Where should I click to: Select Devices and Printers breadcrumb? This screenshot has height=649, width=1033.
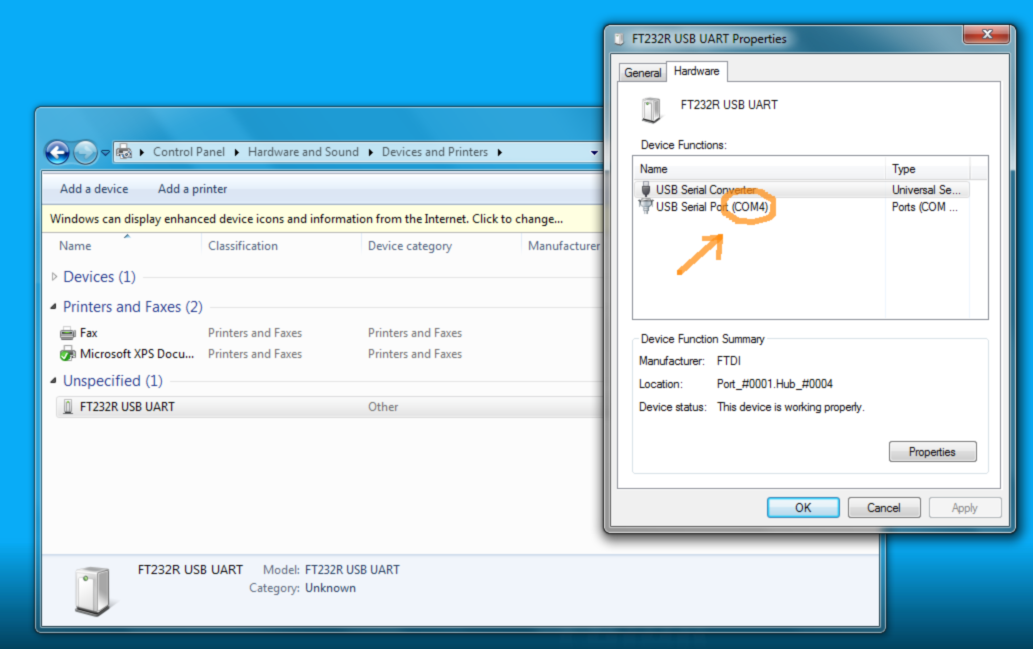pos(435,152)
